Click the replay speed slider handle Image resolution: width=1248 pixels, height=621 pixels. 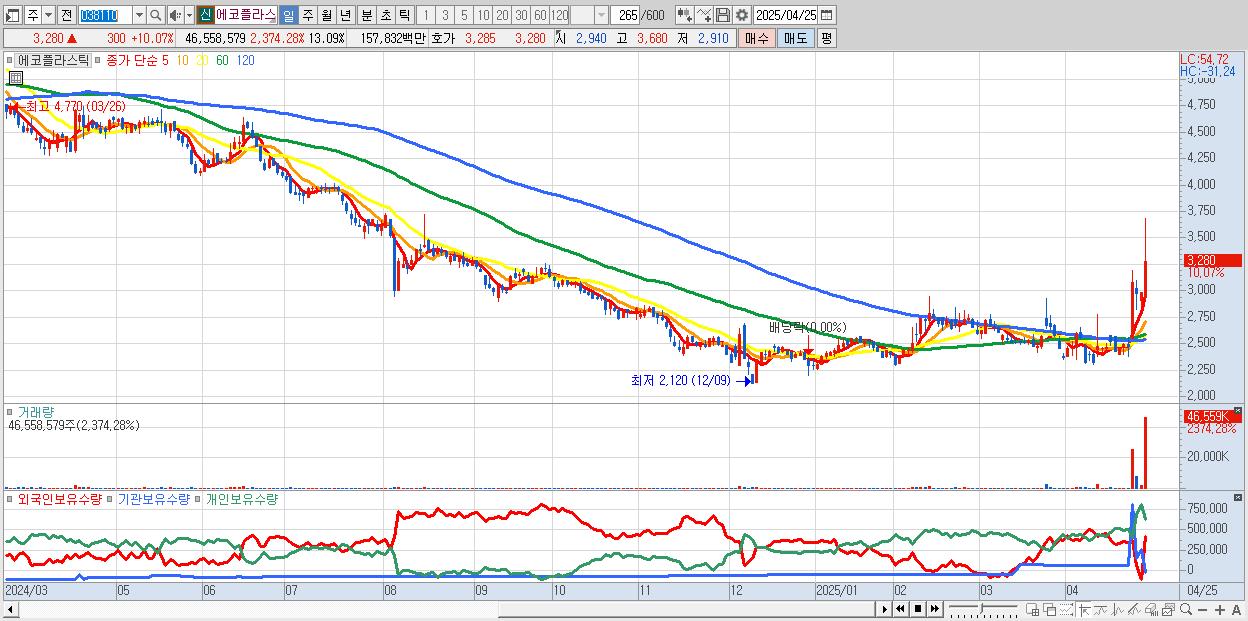point(981,608)
